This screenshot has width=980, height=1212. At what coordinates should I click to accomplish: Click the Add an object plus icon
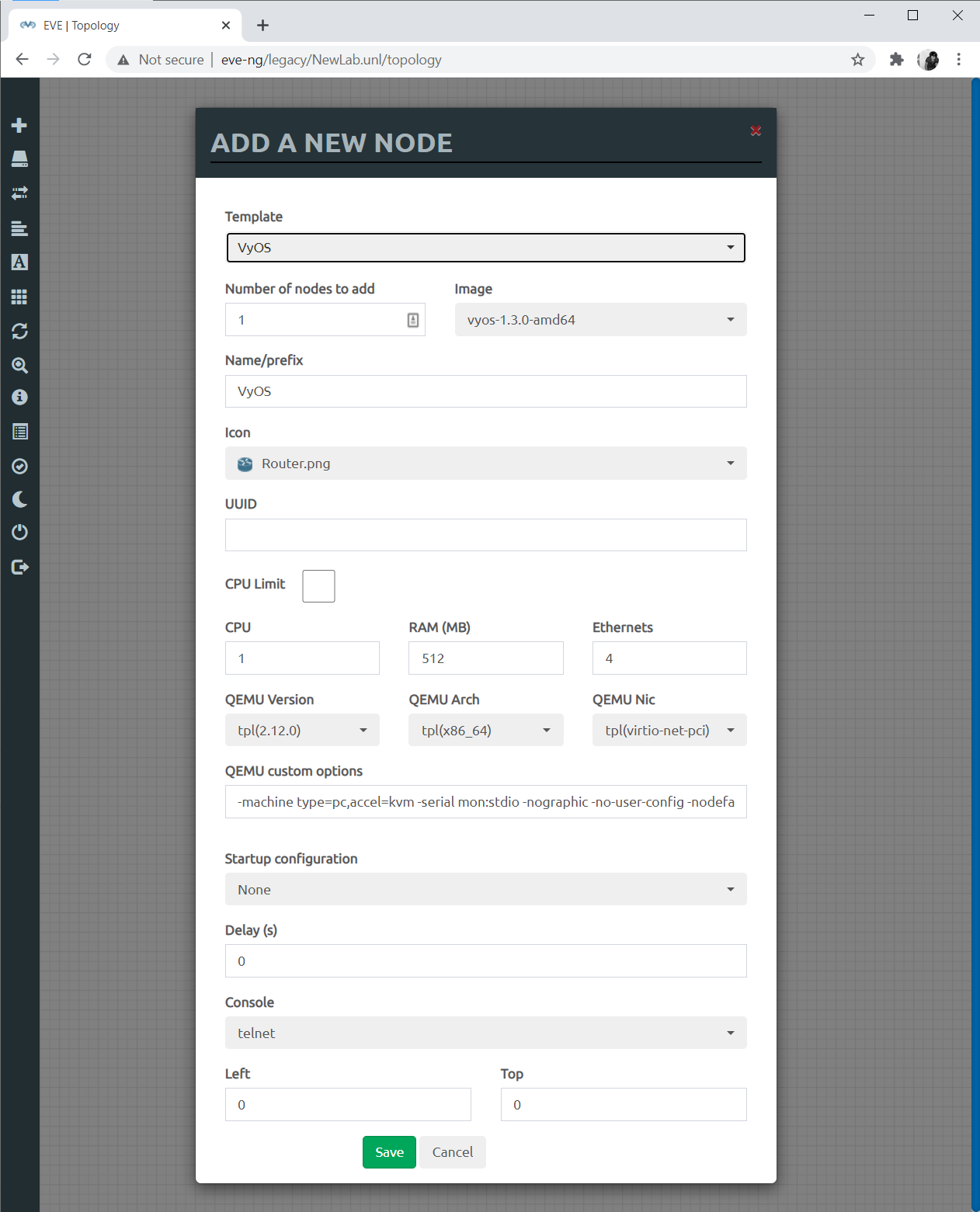tap(19, 125)
